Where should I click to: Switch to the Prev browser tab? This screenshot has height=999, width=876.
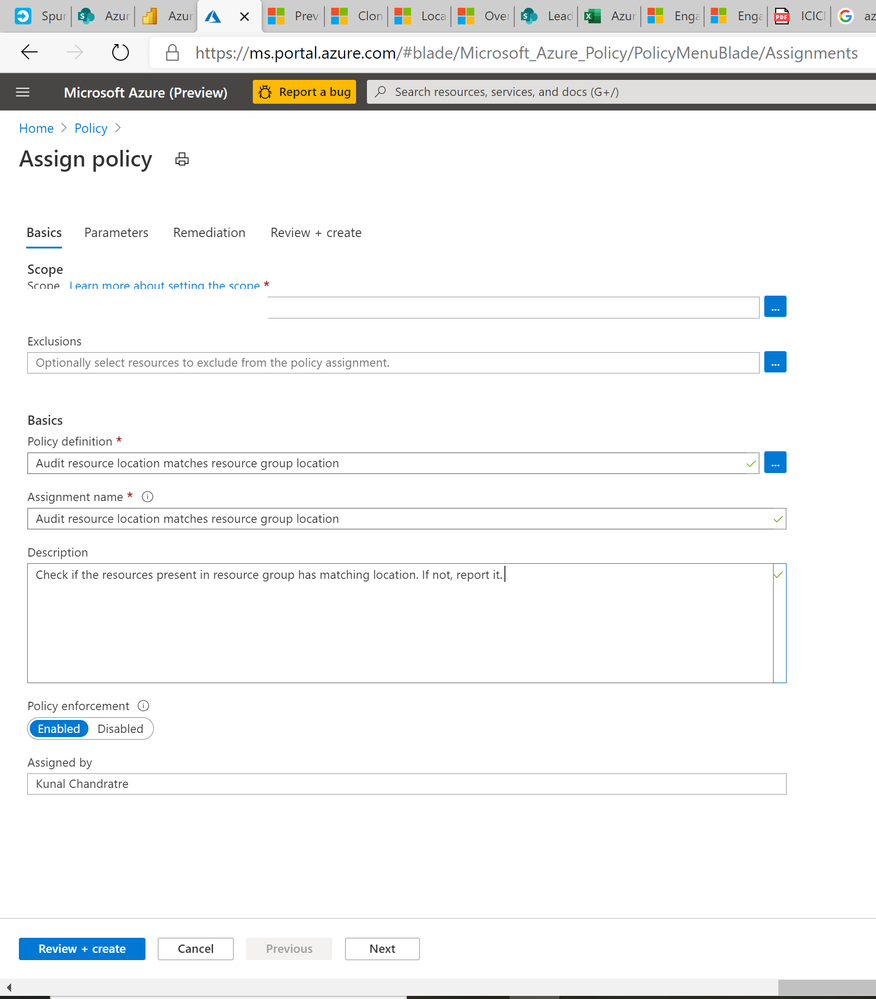click(294, 16)
